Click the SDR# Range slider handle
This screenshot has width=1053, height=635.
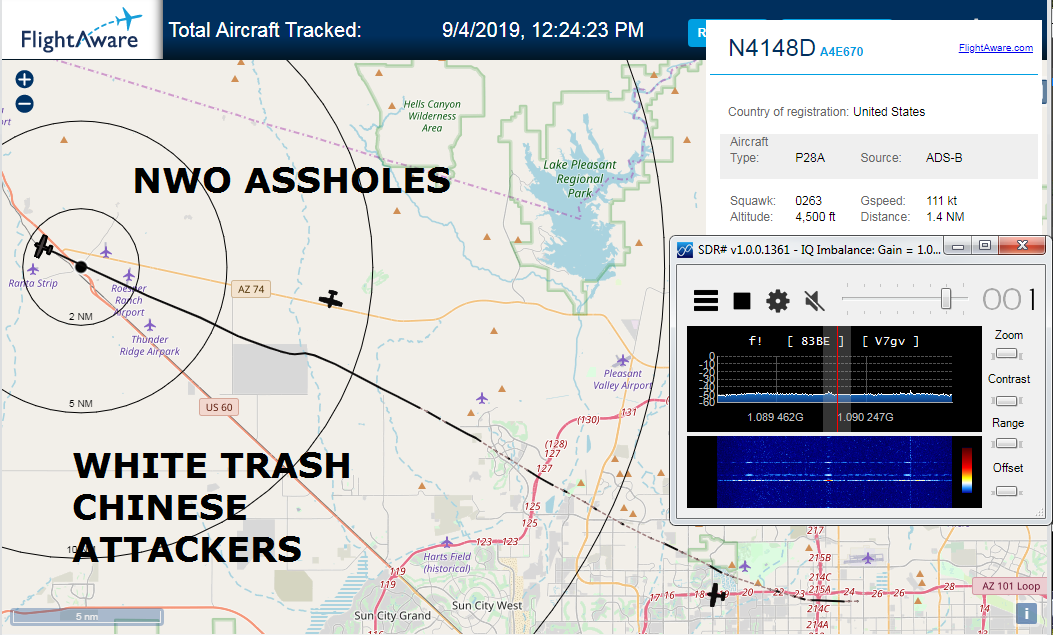coord(1006,443)
